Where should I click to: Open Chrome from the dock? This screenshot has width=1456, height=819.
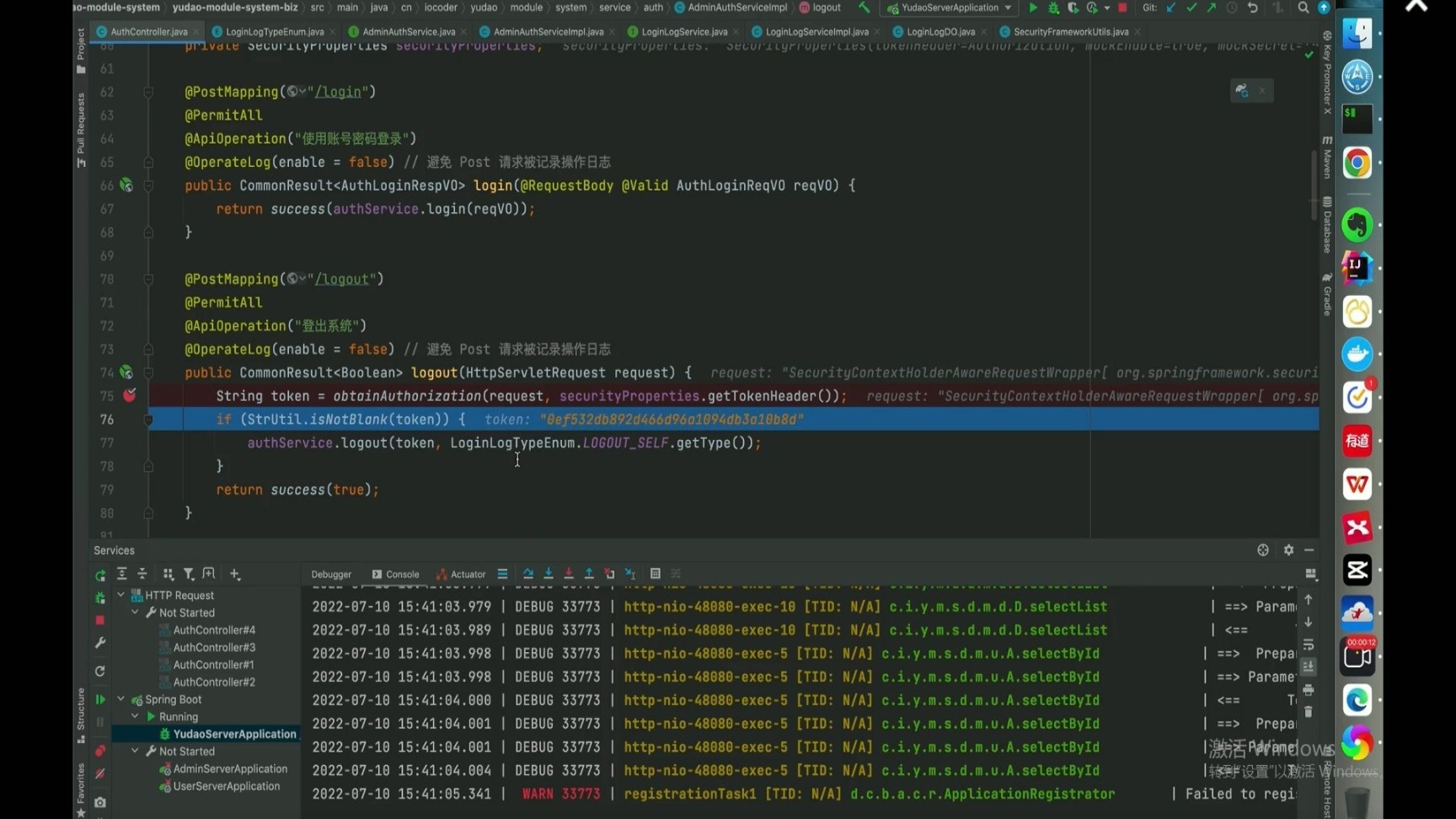tap(1357, 163)
